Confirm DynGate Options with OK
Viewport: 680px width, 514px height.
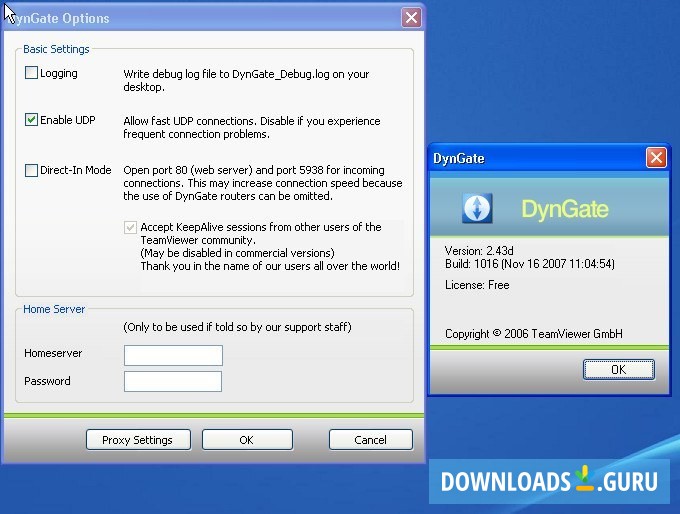(247, 440)
